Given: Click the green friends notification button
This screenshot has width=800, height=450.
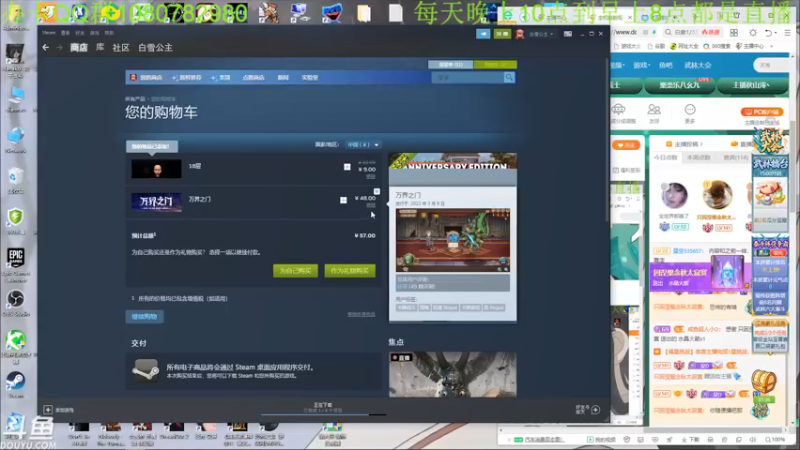Looking at the screenshot, I should tap(502, 34).
